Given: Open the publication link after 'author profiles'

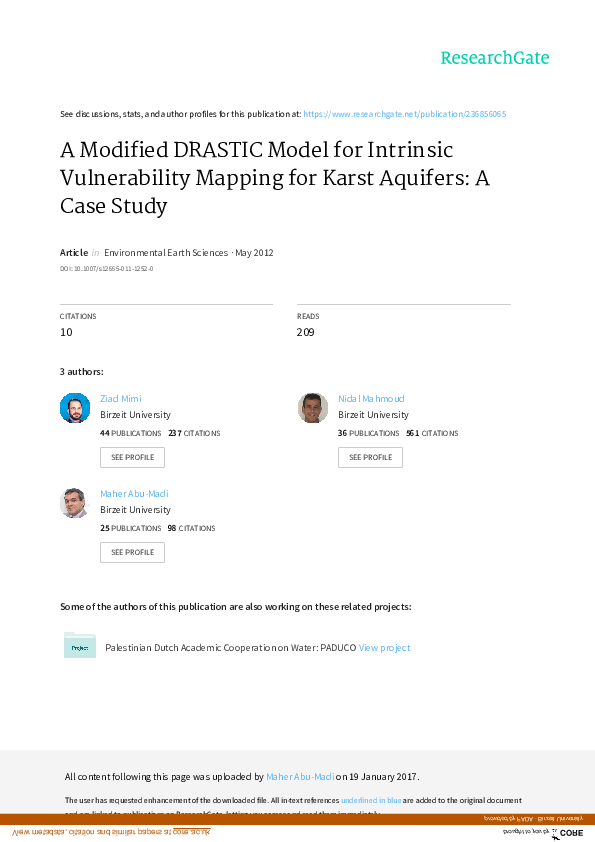Looking at the screenshot, I should tap(404, 113).
